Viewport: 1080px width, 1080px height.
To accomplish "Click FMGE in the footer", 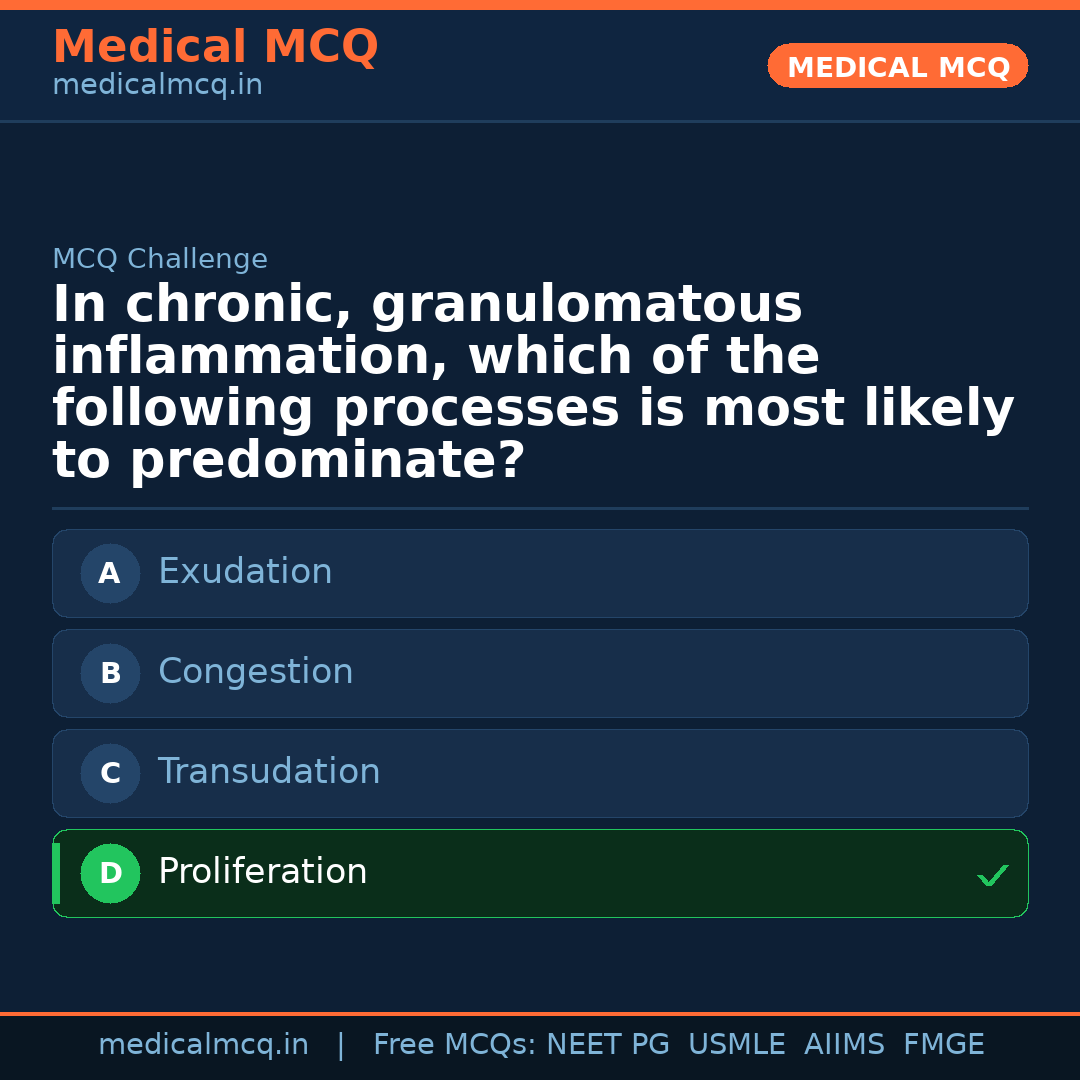I will pyautogui.click(x=943, y=1045).
